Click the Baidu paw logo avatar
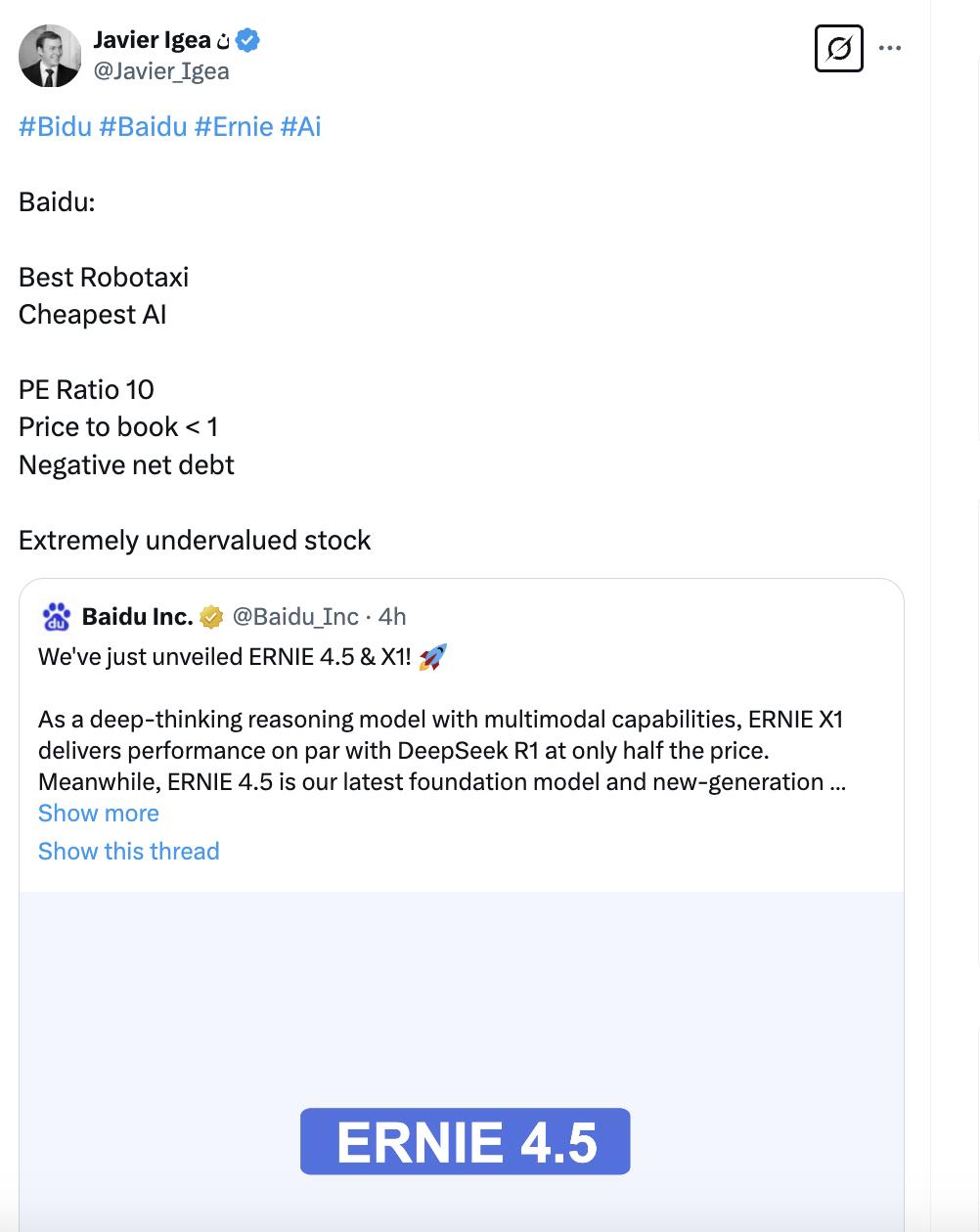Screen dimensions: 980x1232 tap(57, 617)
